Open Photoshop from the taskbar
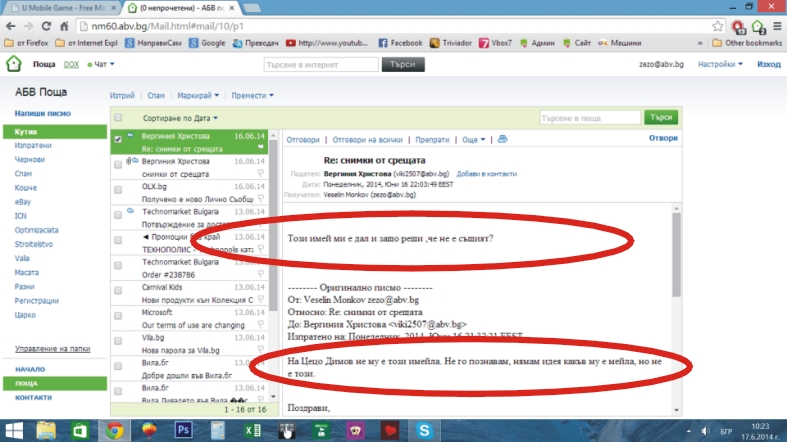This screenshot has height=442, width=787. [183, 429]
